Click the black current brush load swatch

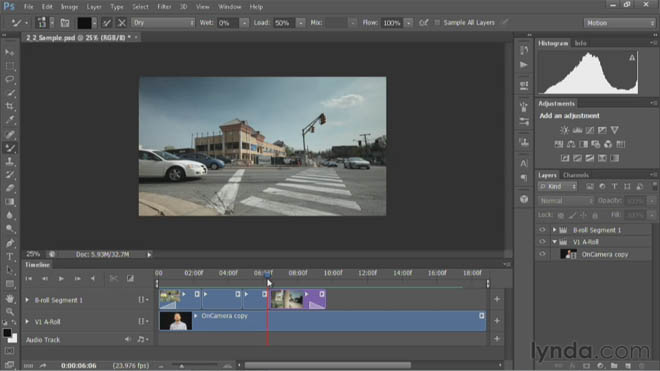tap(84, 23)
